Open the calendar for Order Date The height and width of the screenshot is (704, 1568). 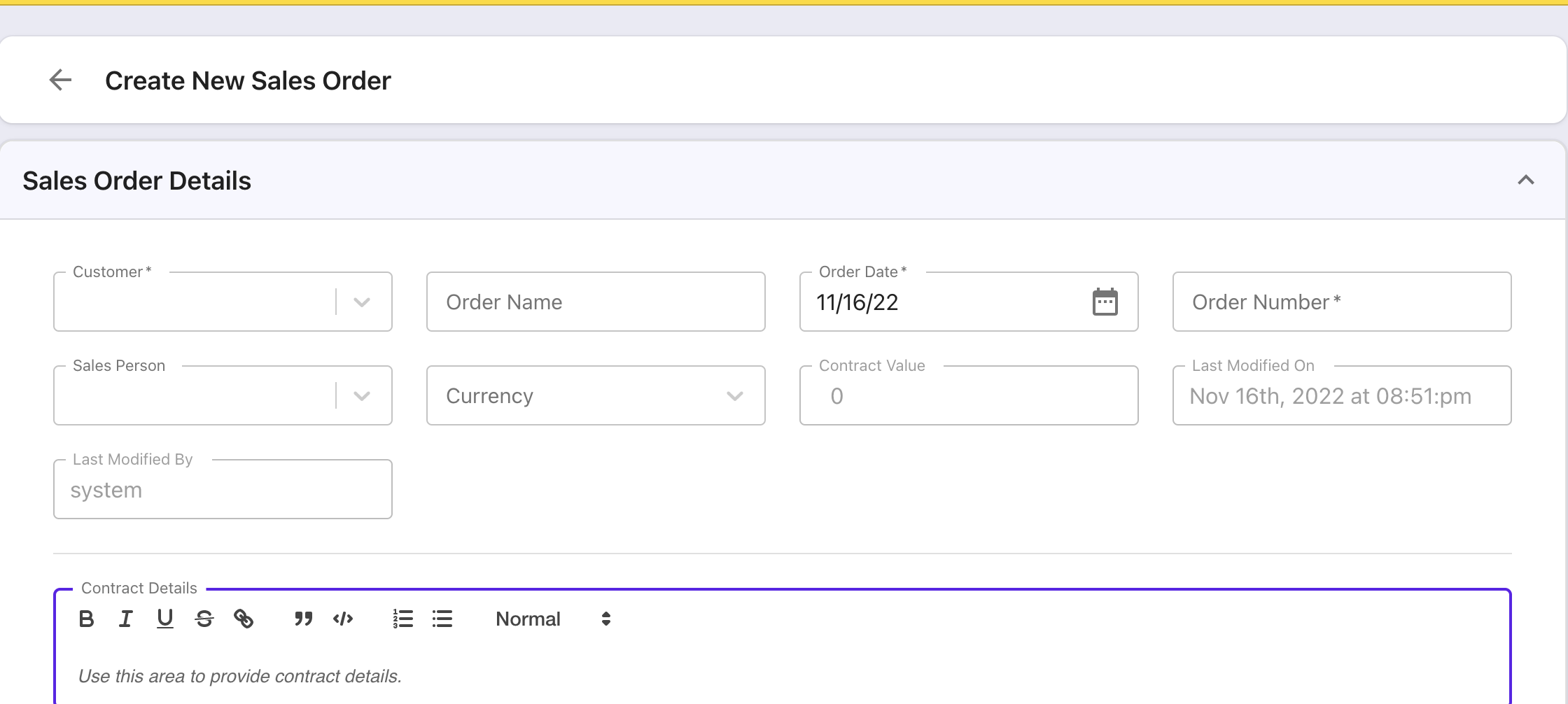click(1105, 302)
